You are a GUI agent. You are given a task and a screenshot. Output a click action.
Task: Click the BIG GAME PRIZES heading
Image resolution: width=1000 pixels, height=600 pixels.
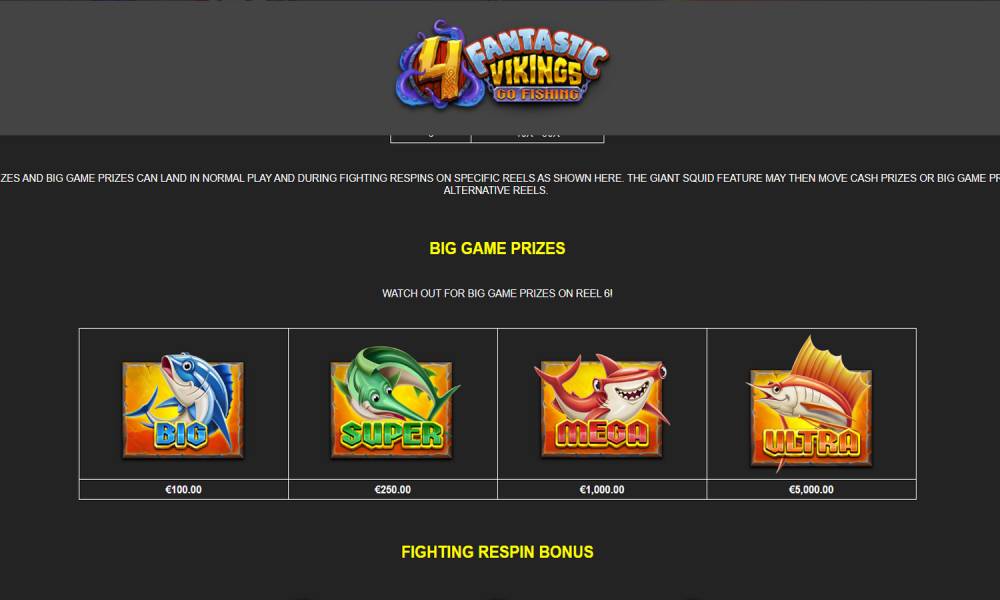coord(497,248)
